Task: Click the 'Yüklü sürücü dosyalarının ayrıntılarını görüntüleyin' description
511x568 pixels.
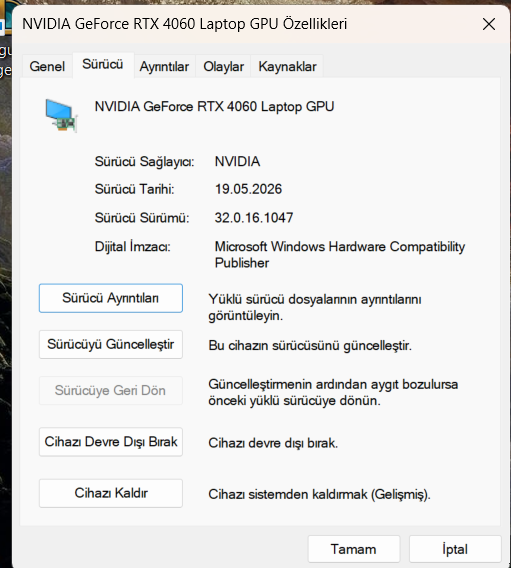Action: [315, 308]
